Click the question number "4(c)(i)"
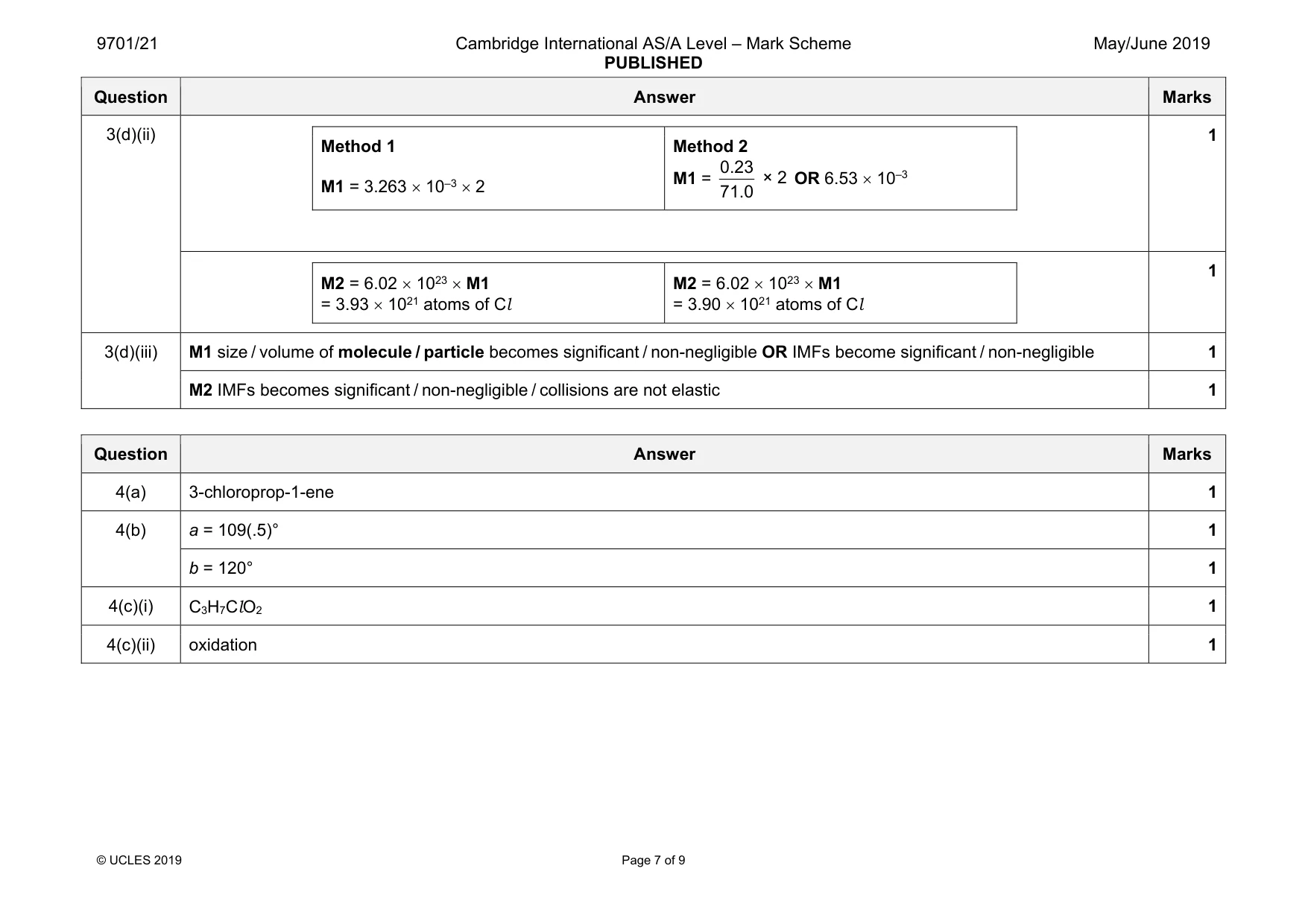Screen dimensions: 1308x924 click(130, 606)
